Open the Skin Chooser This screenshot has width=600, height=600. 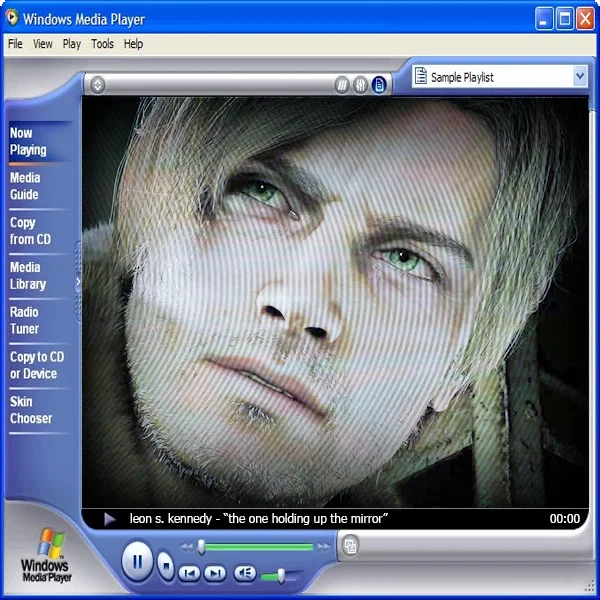click(40, 410)
